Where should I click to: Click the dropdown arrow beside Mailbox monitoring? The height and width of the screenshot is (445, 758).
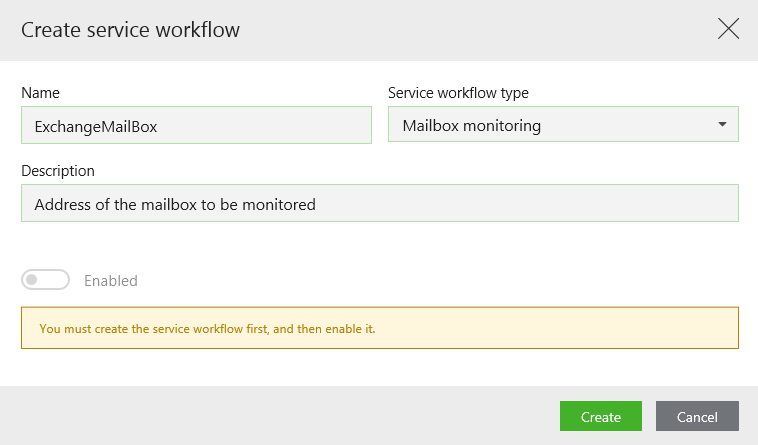(722, 125)
